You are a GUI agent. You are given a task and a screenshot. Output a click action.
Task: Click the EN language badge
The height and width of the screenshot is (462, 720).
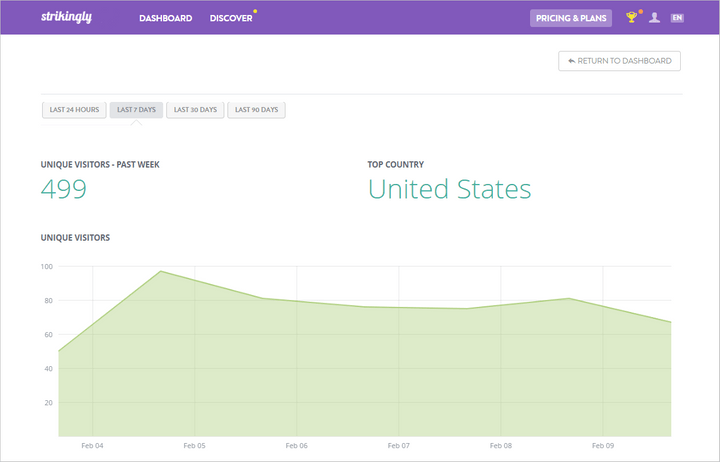click(x=677, y=18)
